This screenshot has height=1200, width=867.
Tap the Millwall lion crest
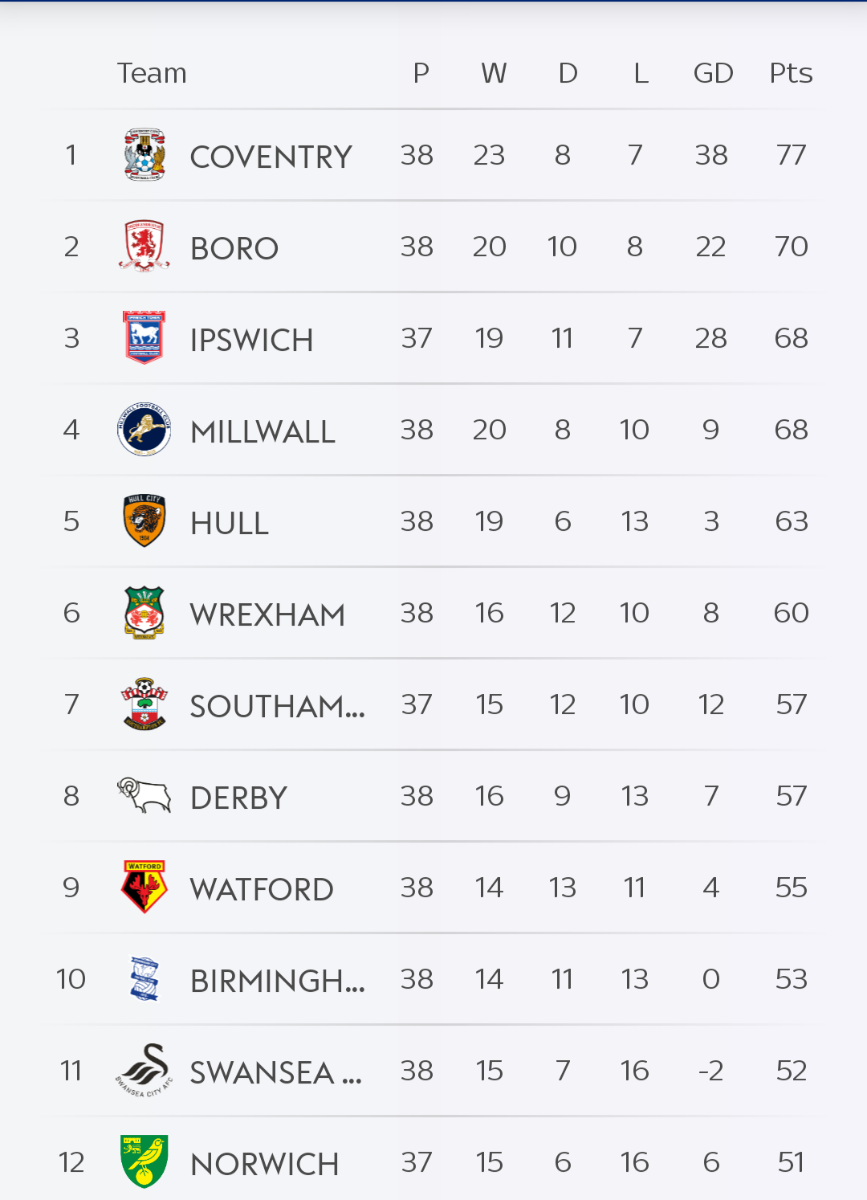[x=144, y=430]
